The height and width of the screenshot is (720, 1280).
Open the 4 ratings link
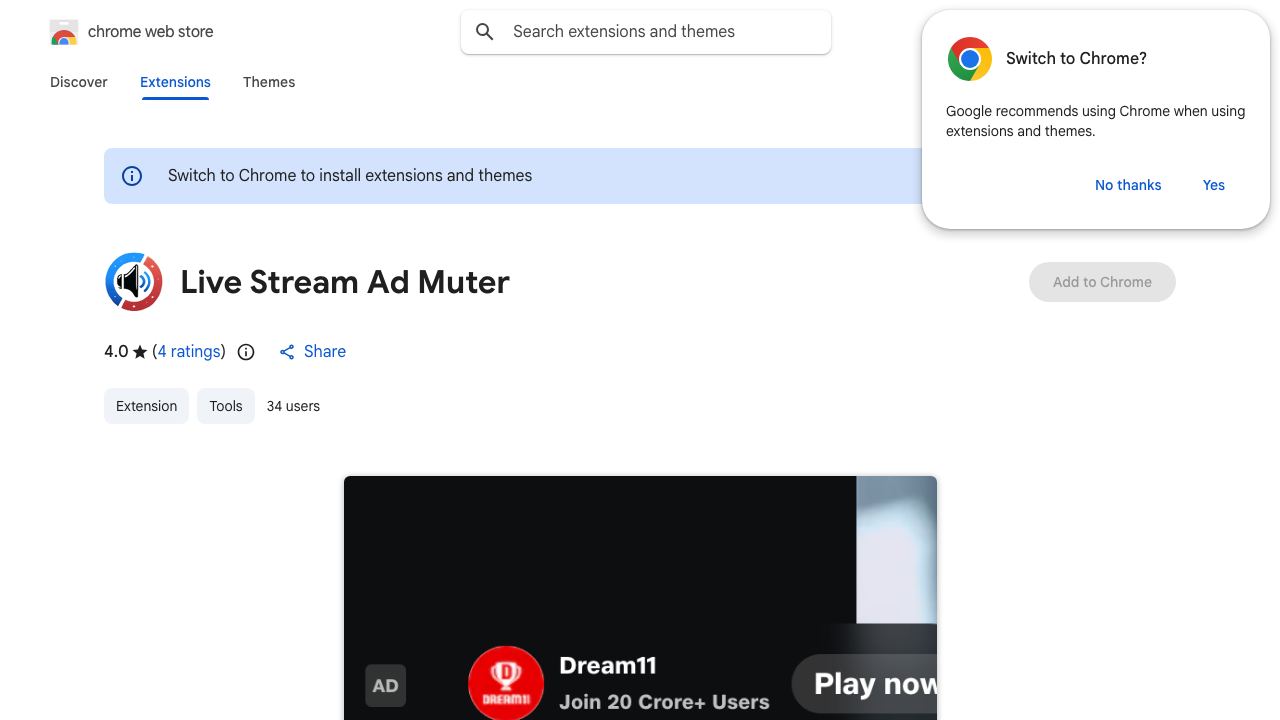click(190, 352)
